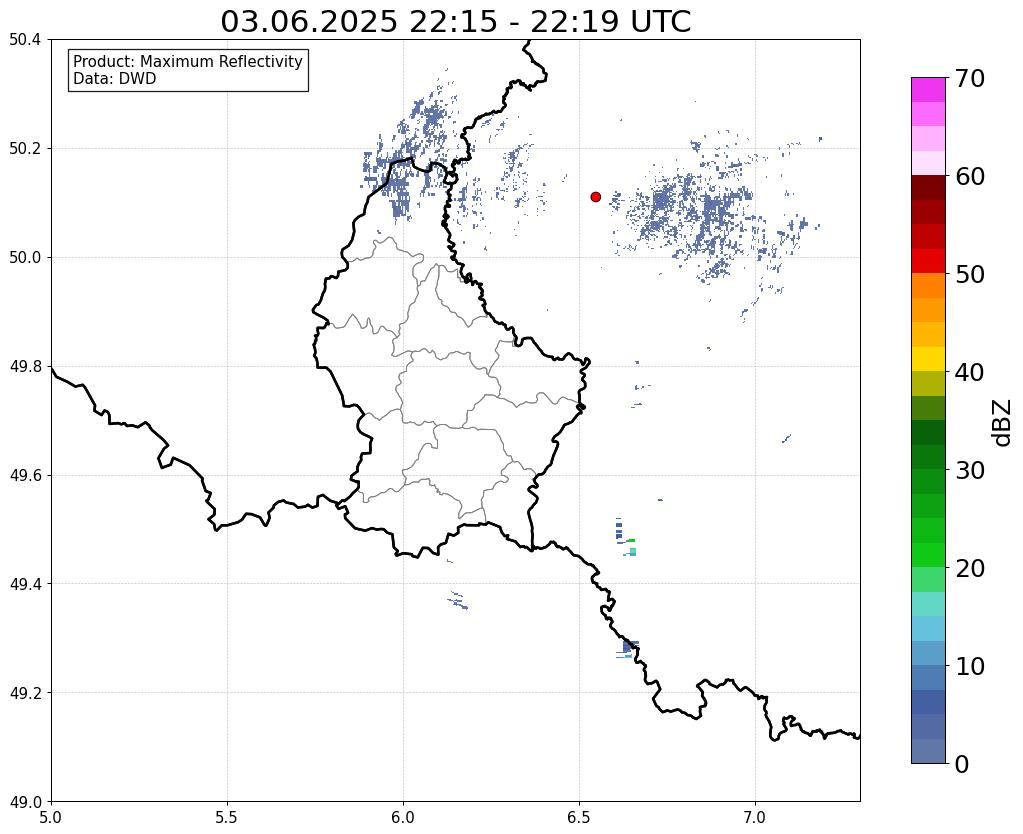Screen dimensions: 1023x834
Task: Click the 'Data: DWD' text
Action: point(115,79)
